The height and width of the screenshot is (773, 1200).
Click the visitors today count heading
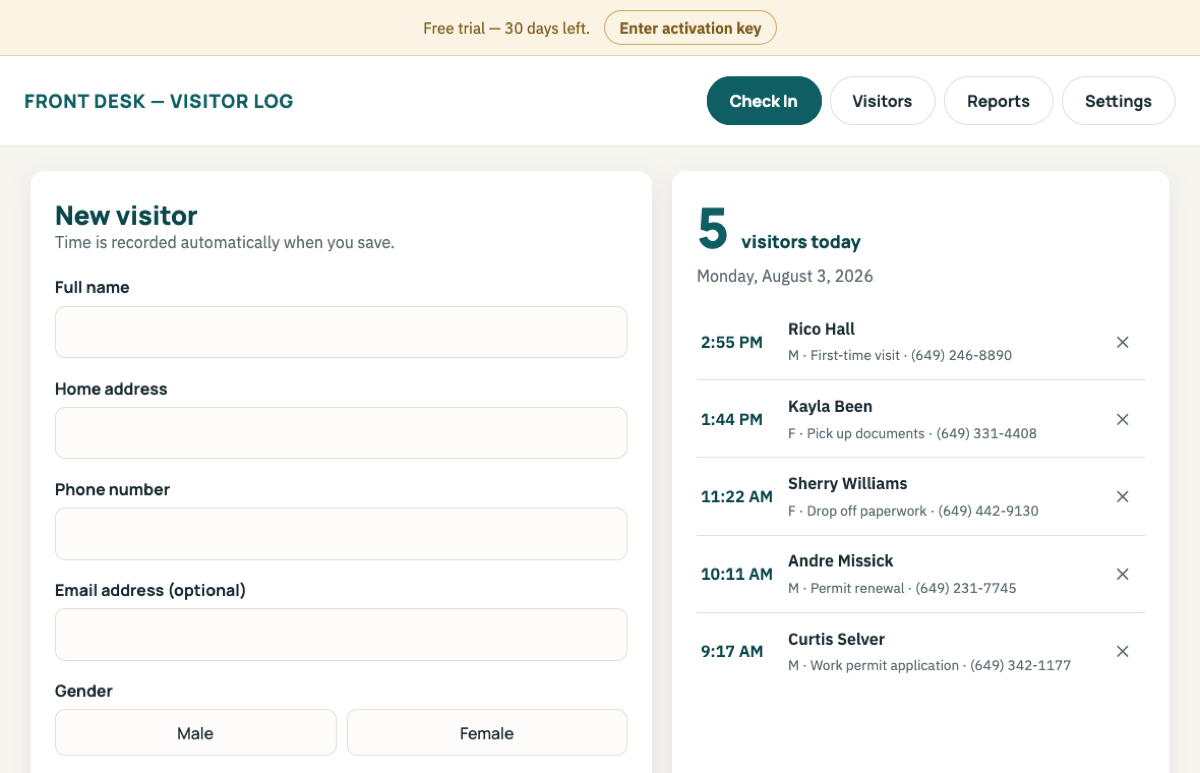[x=779, y=231]
